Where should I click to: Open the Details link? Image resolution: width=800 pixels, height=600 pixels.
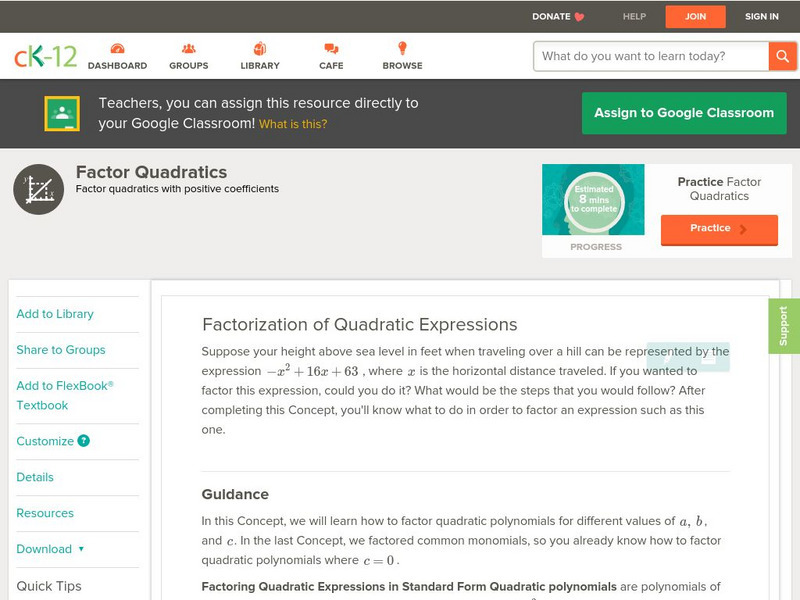(35, 477)
